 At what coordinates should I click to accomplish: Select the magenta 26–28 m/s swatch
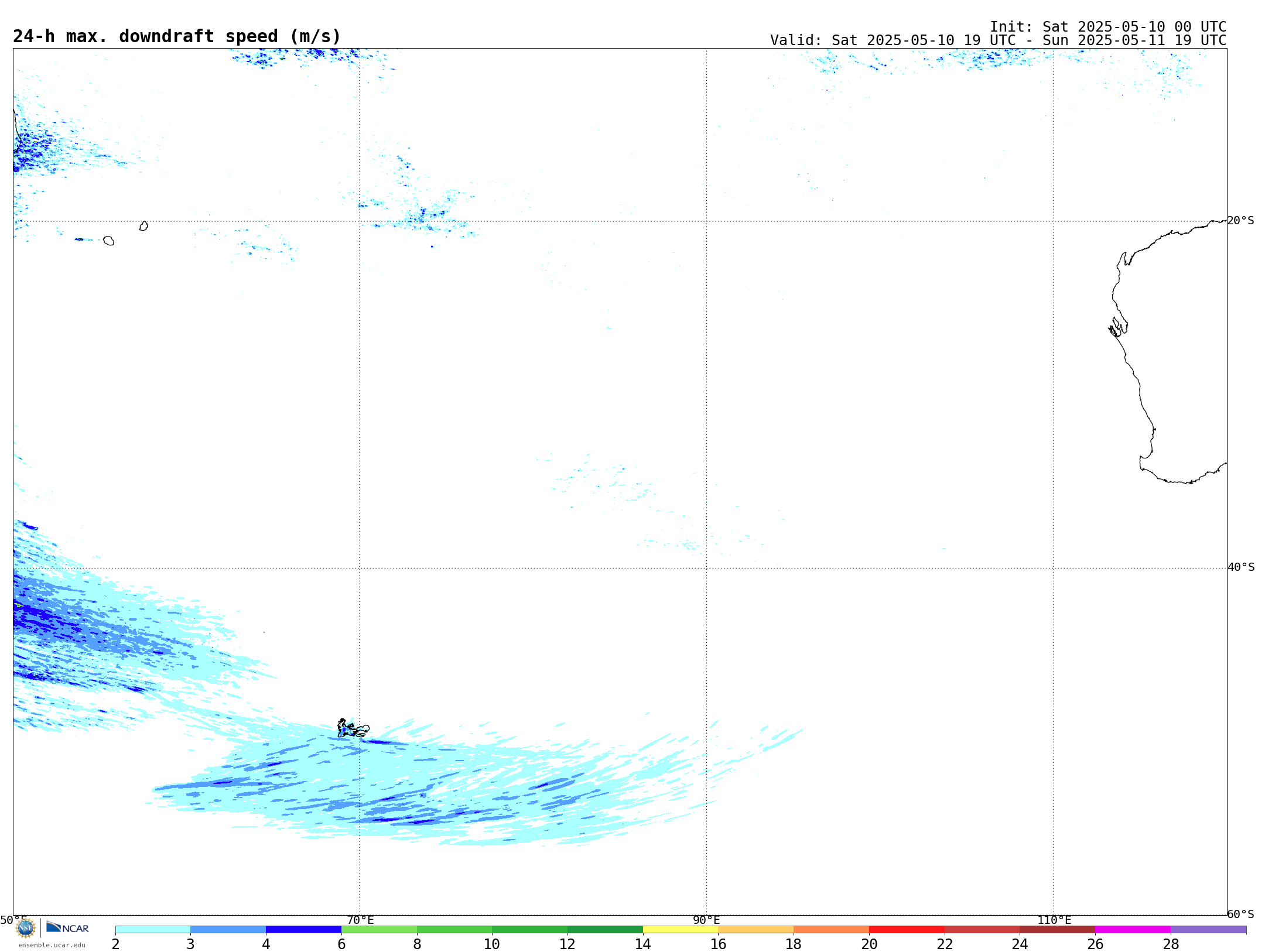pyautogui.click(x=1133, y=930)
